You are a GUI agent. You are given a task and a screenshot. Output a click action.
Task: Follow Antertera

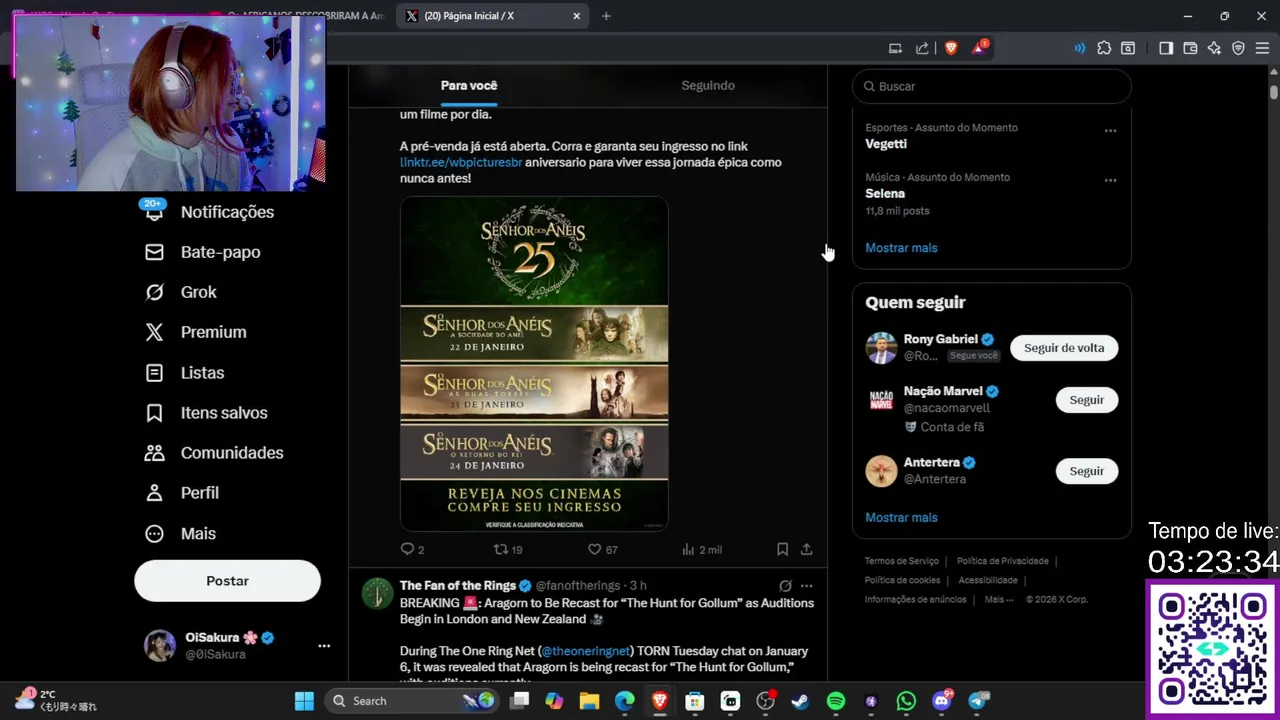point(1087,471)
